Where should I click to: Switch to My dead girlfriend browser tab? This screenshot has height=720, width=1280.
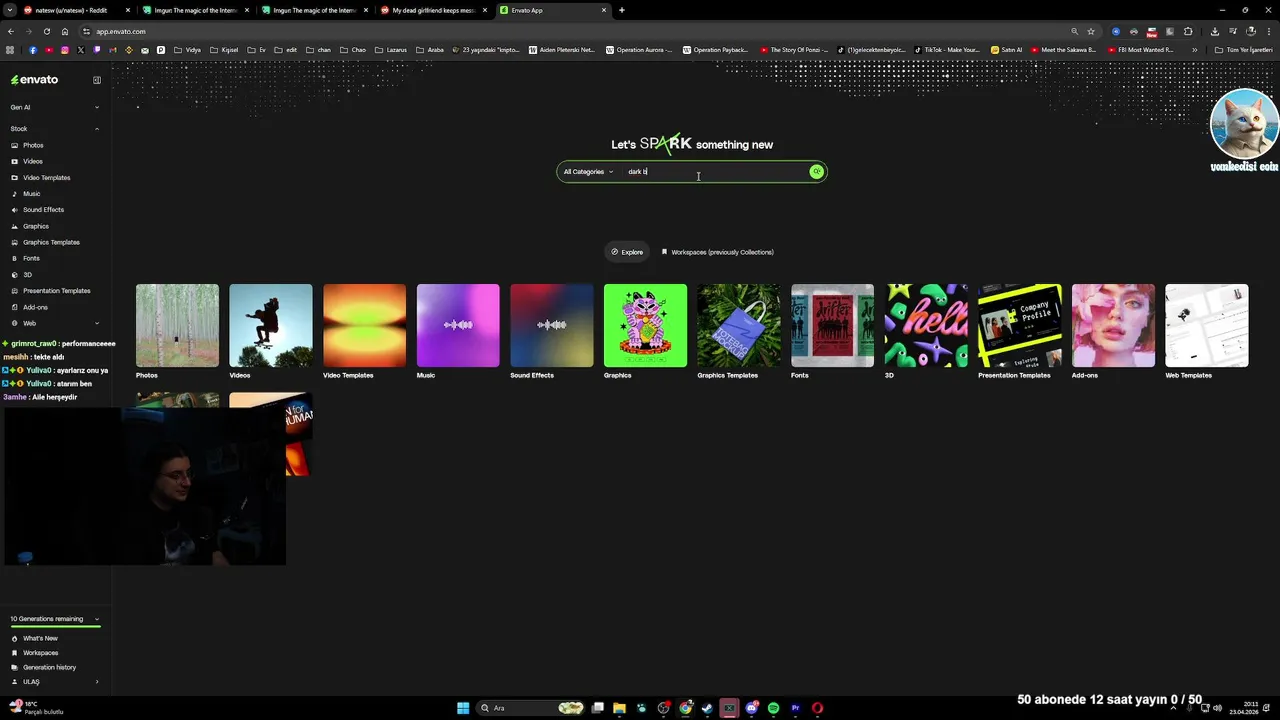pyautogui.click(x=435, y=10)
